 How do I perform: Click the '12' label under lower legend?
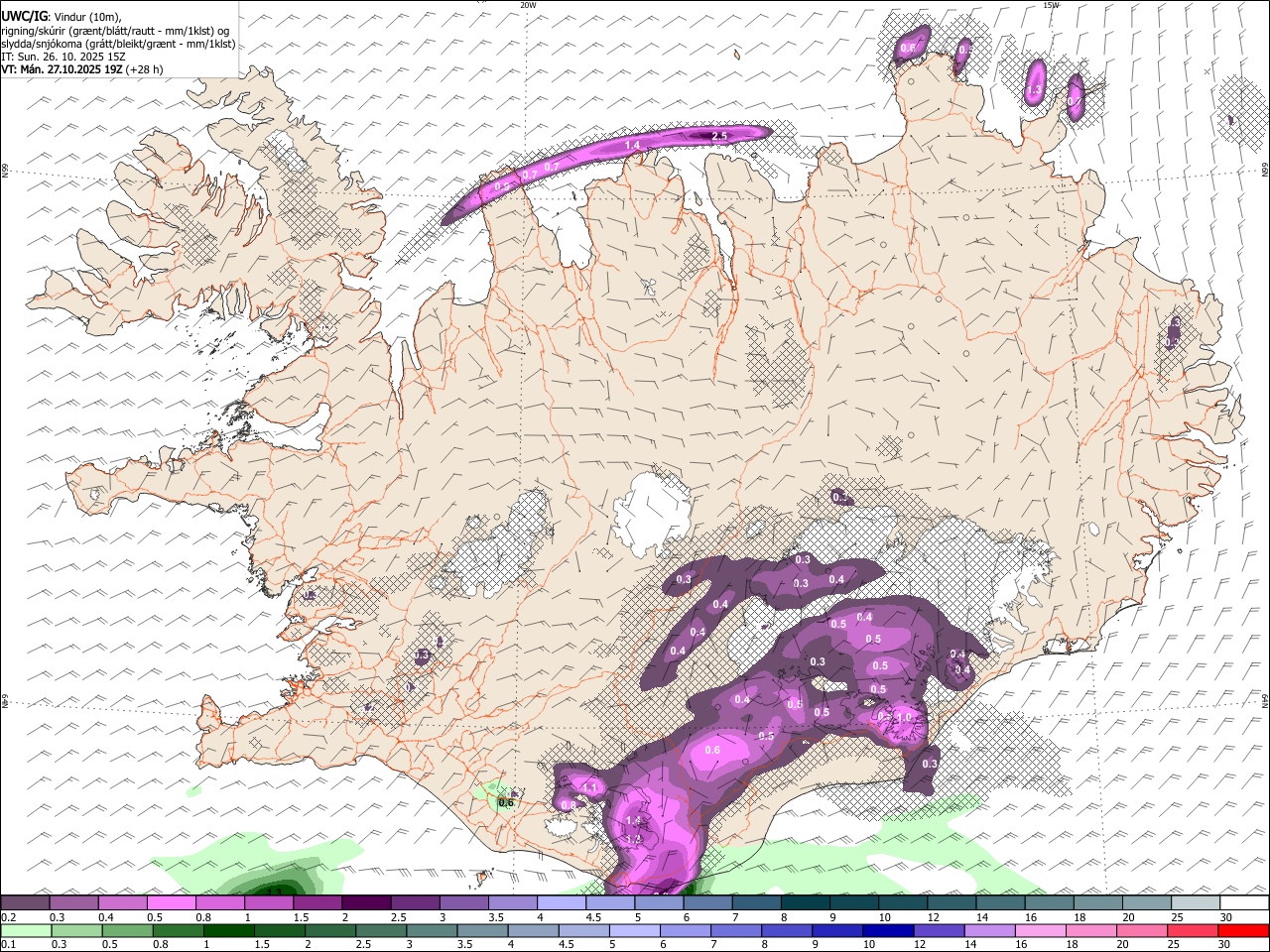click(x=920, y=944)
